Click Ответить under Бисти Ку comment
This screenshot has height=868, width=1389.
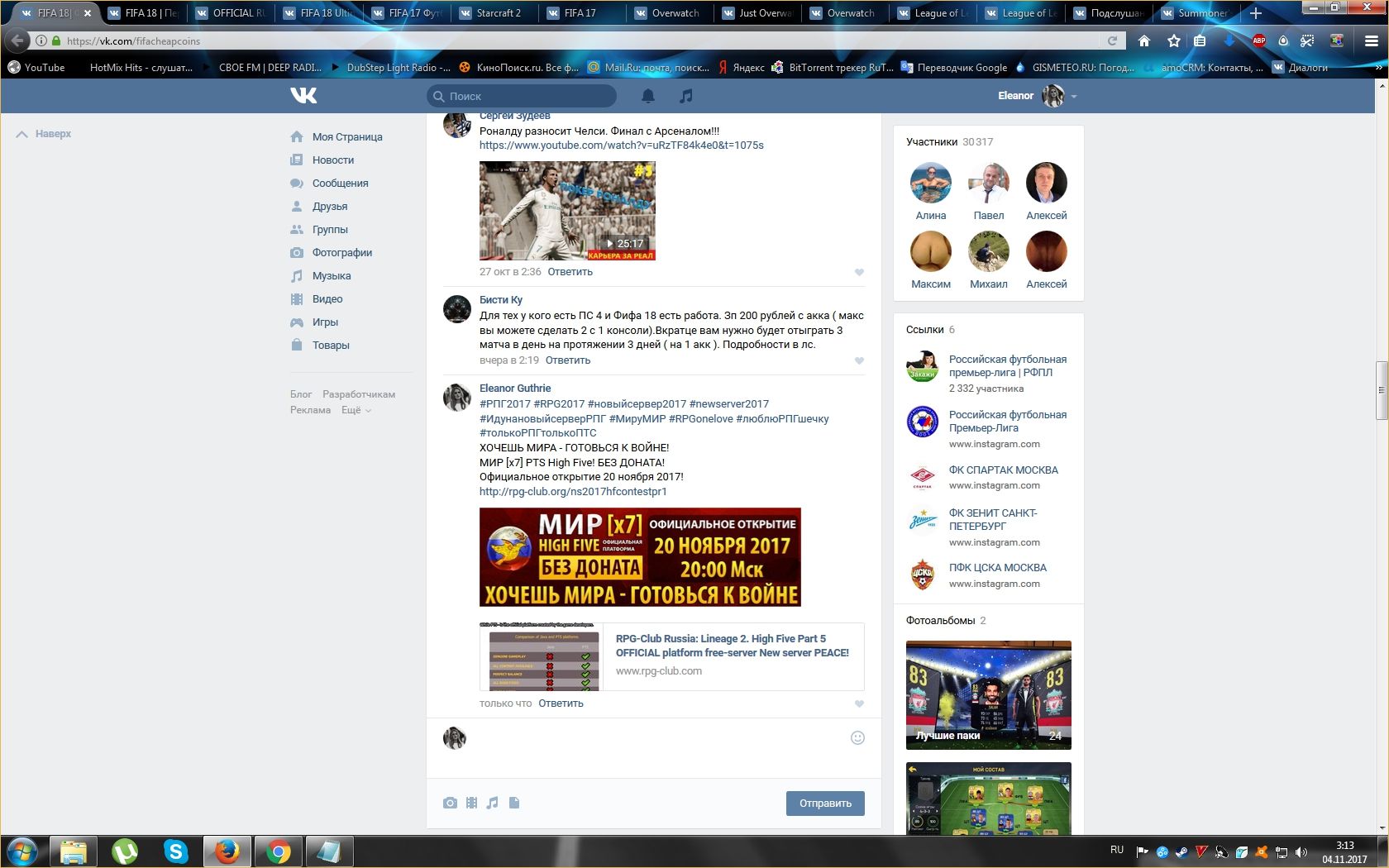tap(568, 360)
